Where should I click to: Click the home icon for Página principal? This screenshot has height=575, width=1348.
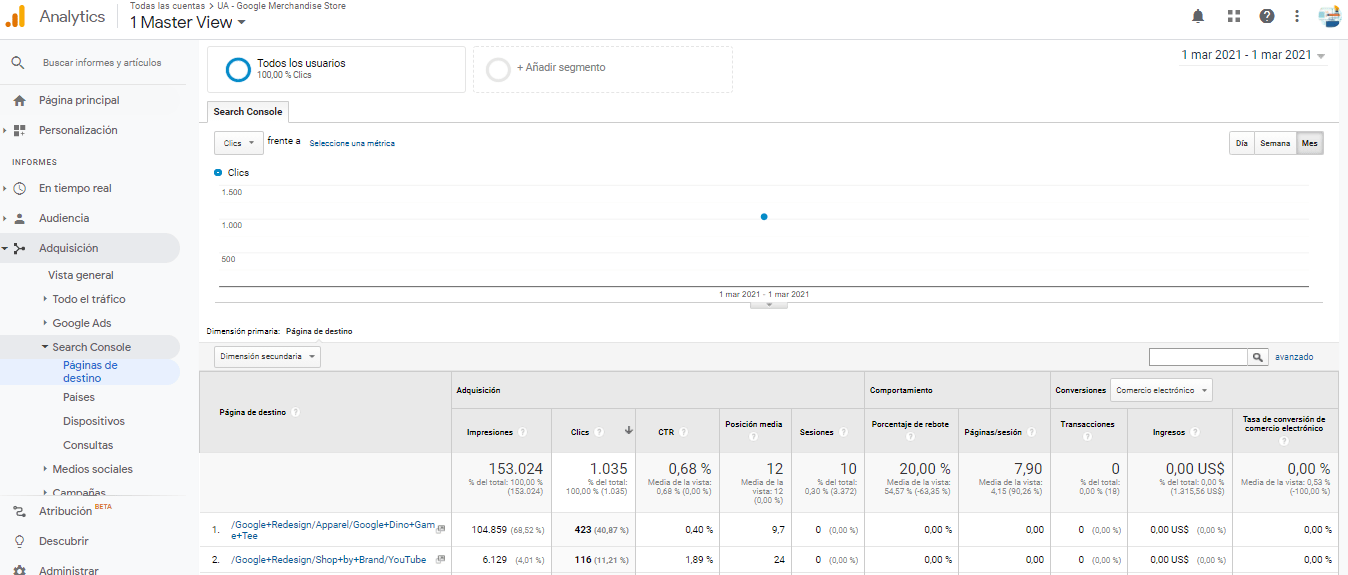(x=20, y=100)
